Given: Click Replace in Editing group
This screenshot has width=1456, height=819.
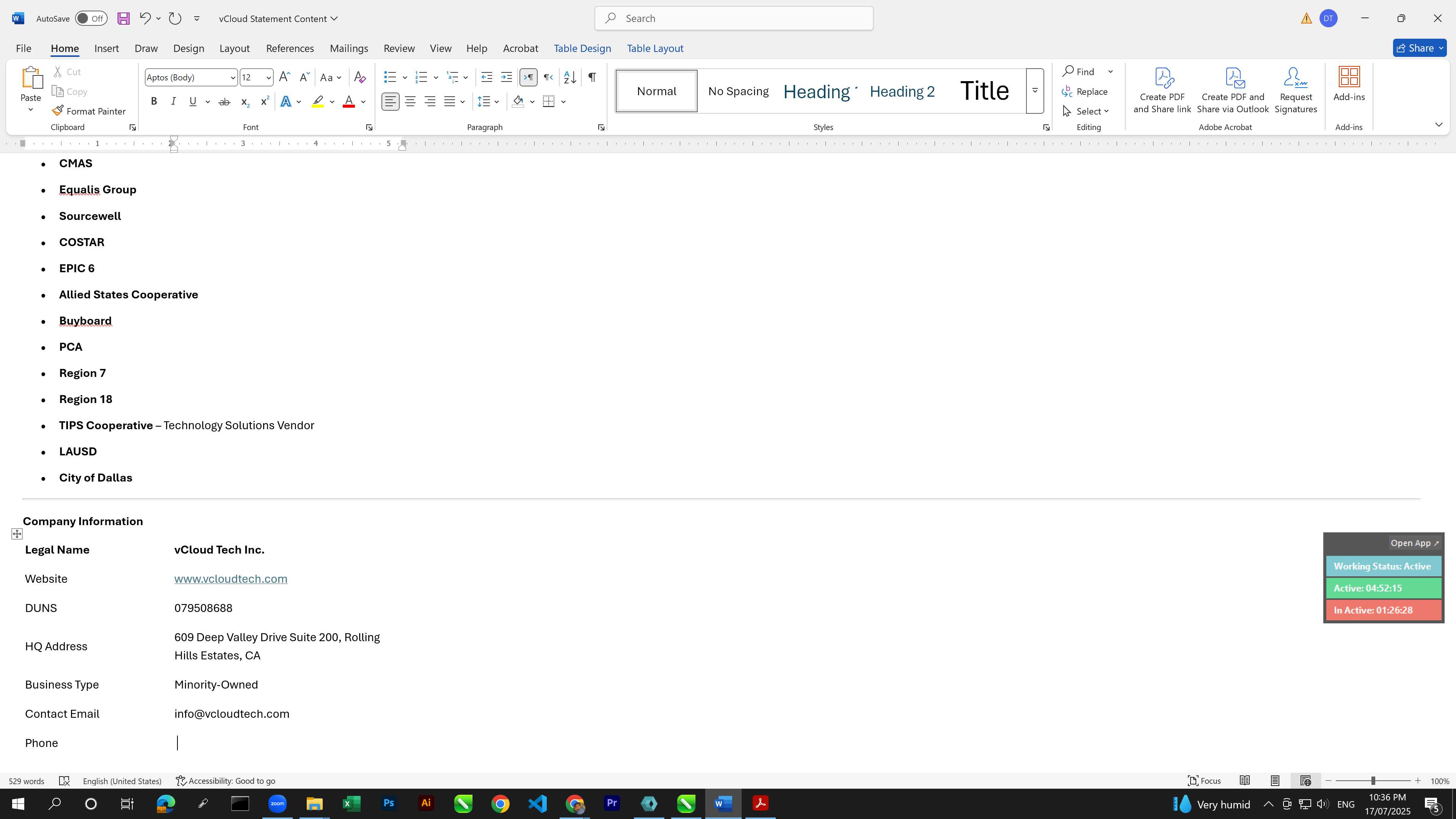Looking at the screenshot, I should [1085, 91].
